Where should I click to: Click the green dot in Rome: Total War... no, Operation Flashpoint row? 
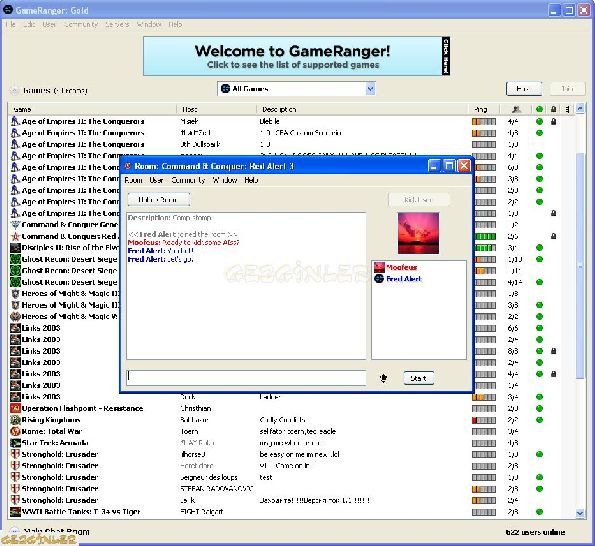[539, 408]
